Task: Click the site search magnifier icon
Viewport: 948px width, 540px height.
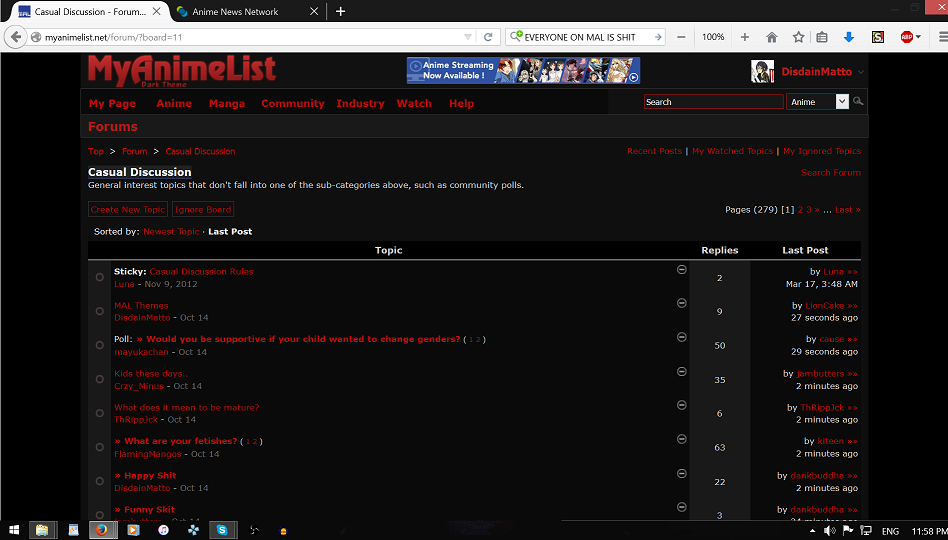Action: pyautogui.click(x=857, y=102)
